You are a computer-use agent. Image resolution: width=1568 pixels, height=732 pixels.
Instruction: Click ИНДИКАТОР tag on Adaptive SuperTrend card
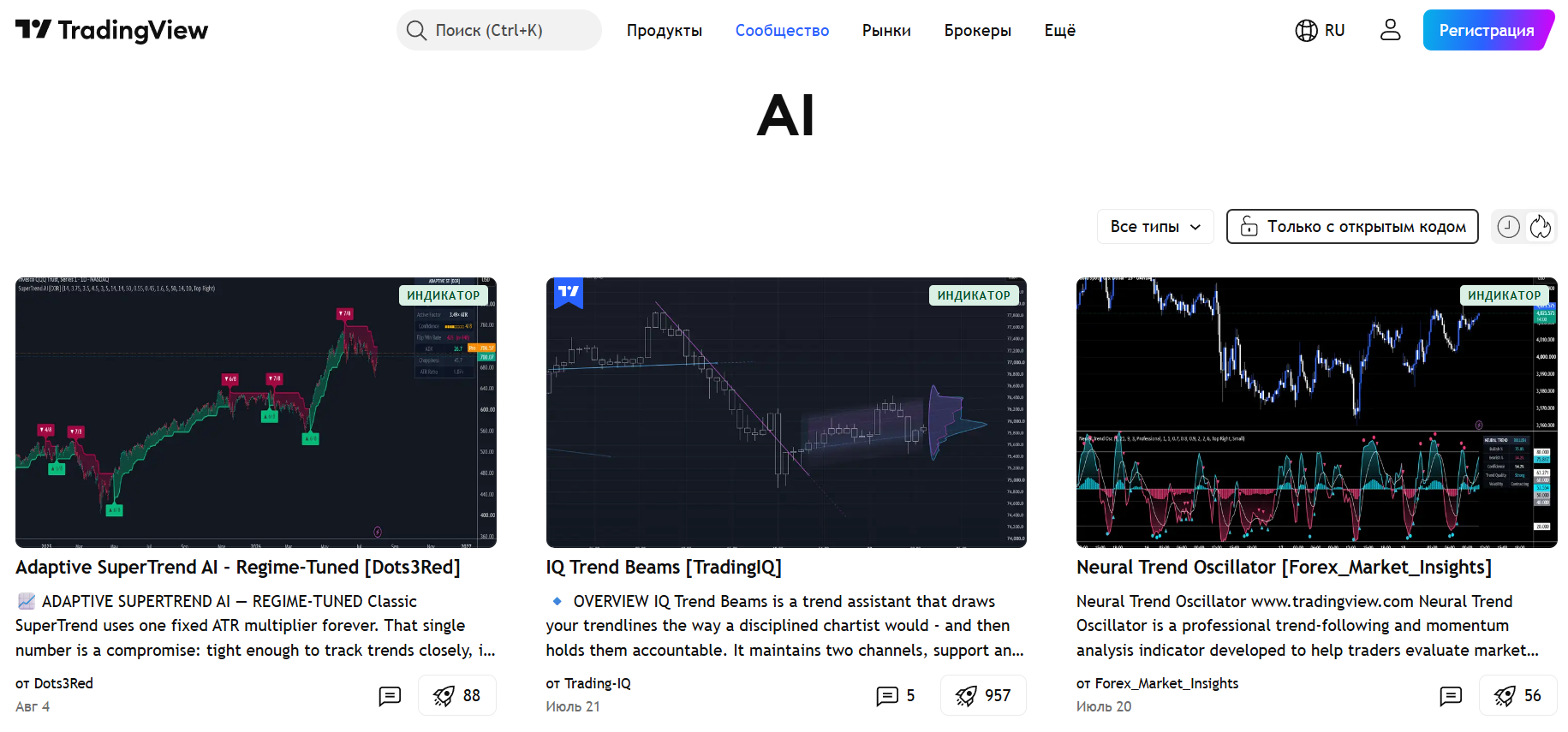tap(443, 295)
